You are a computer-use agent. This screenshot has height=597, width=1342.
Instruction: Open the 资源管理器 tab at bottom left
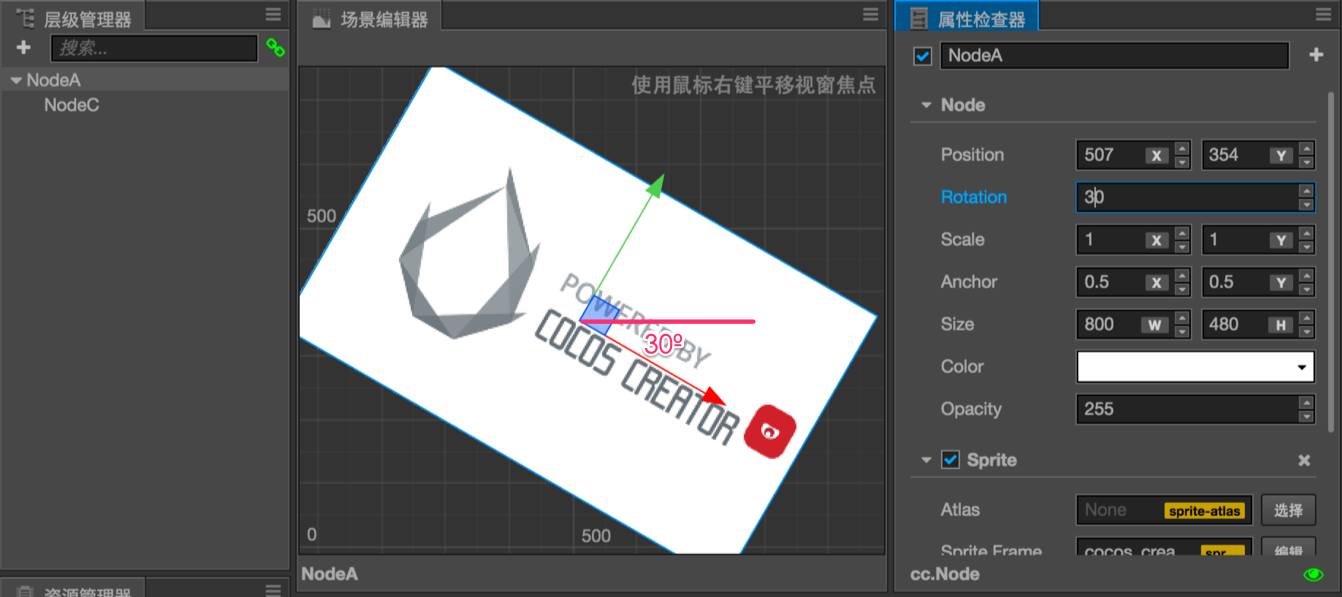(x=74, y=589)
